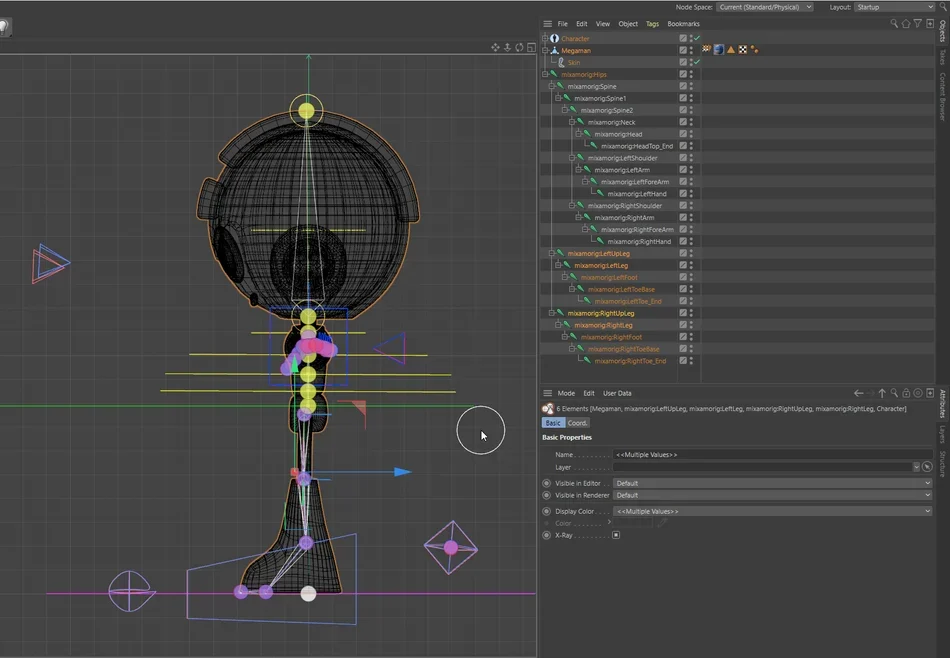Open the Structure side tab
950x658 pixels.
pyautogui.click(x=943, y=464)
